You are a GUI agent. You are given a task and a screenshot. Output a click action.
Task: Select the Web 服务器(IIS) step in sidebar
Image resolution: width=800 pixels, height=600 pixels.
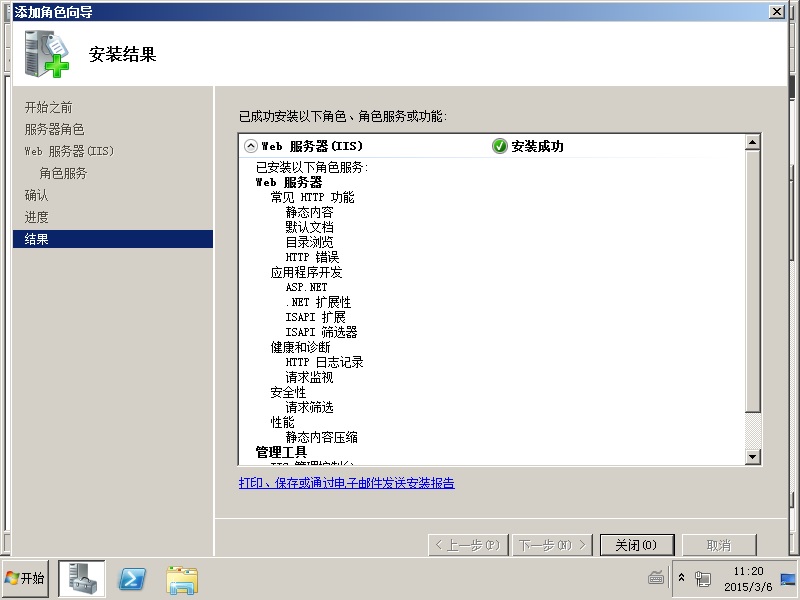[x=69, y=152]
